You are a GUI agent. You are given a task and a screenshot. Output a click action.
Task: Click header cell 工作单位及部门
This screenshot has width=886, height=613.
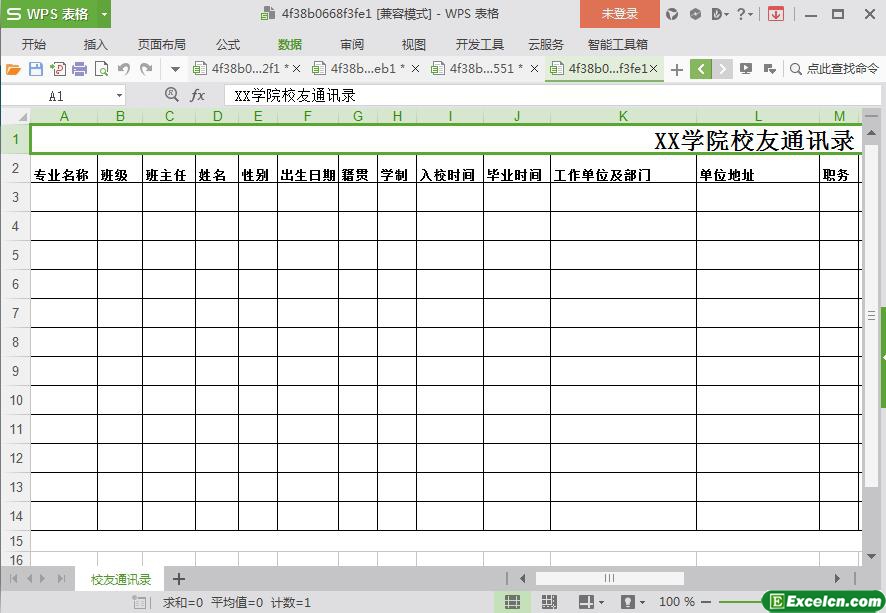[x=623, y=168]
